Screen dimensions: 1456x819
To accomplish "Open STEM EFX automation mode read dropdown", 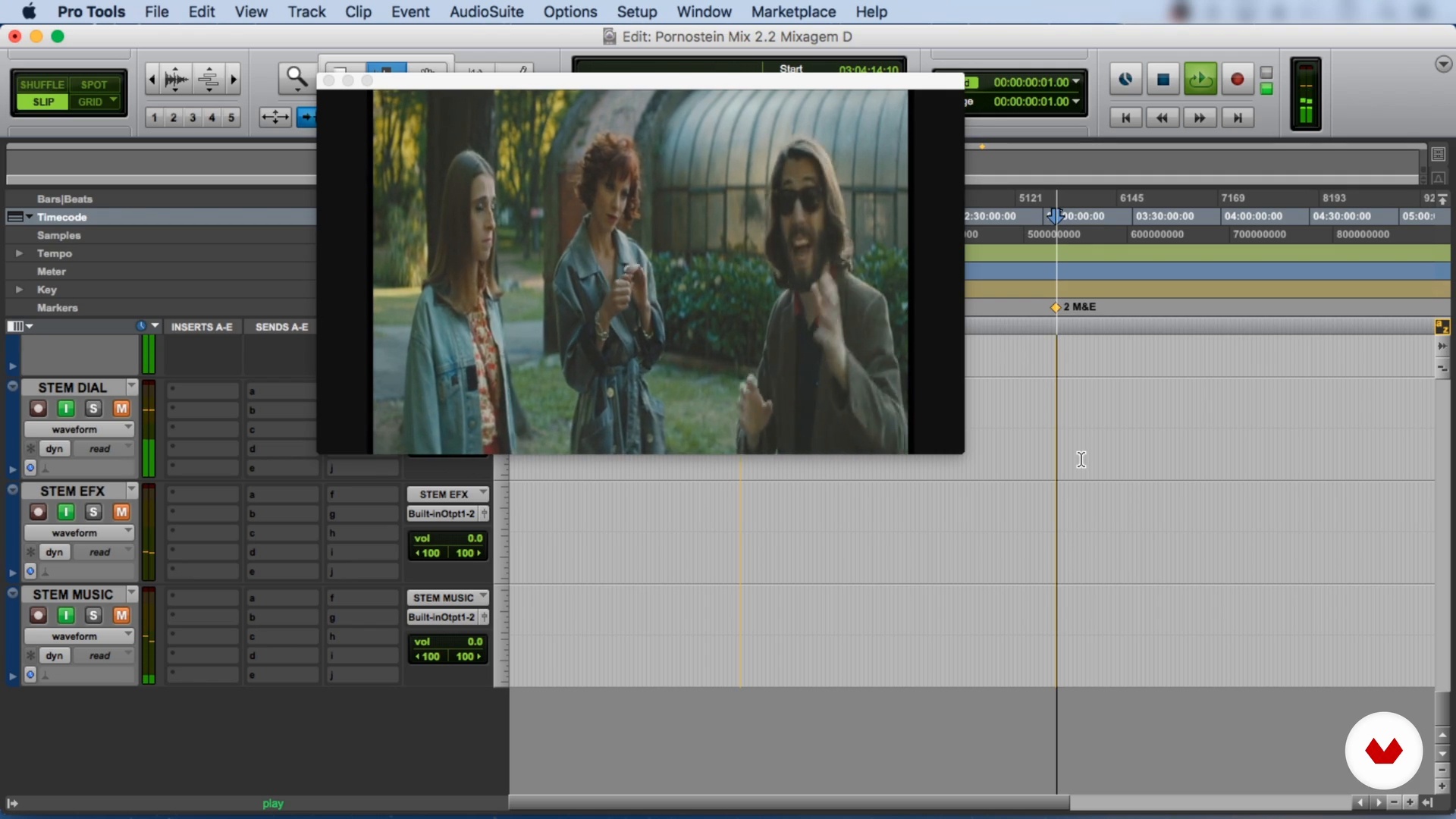I will [x=105, y=552].
